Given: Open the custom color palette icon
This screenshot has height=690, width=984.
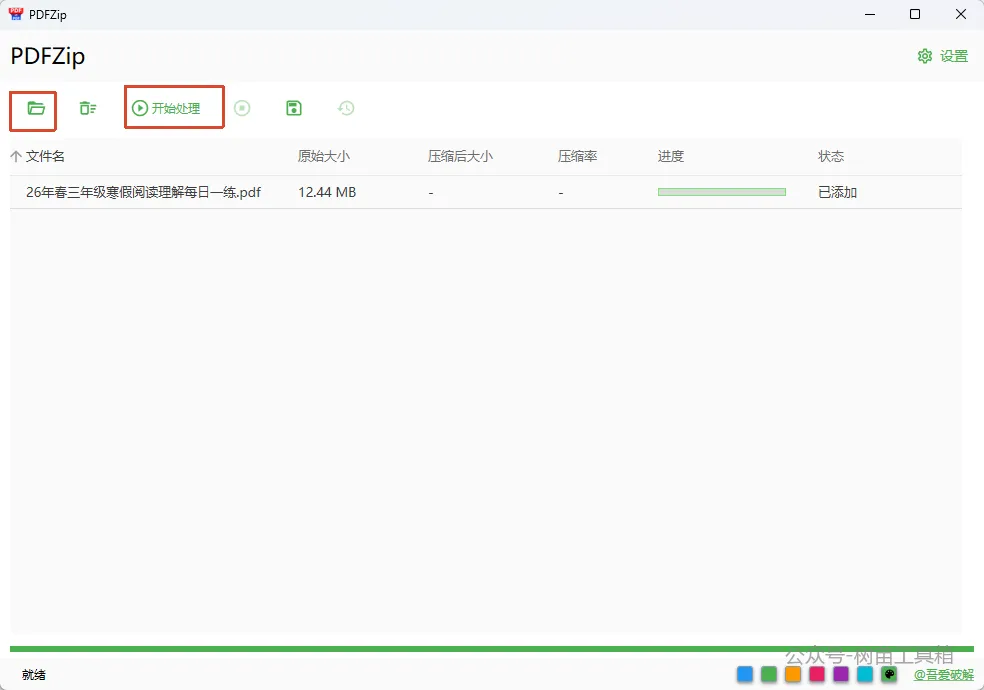Looking at the screenshot, I should [x=889, y=674].
